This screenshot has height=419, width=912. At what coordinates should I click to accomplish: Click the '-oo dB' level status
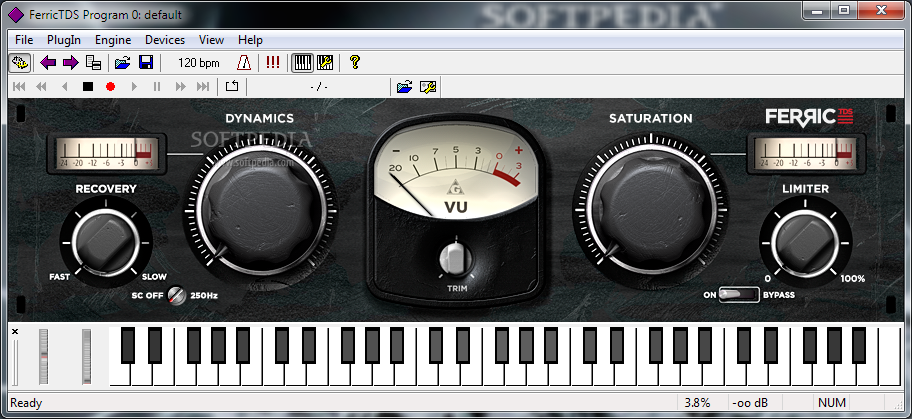tap(750, 402)
